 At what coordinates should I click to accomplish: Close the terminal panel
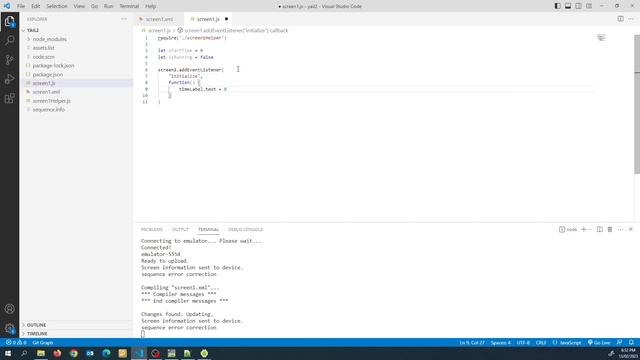tap(631, 229)
